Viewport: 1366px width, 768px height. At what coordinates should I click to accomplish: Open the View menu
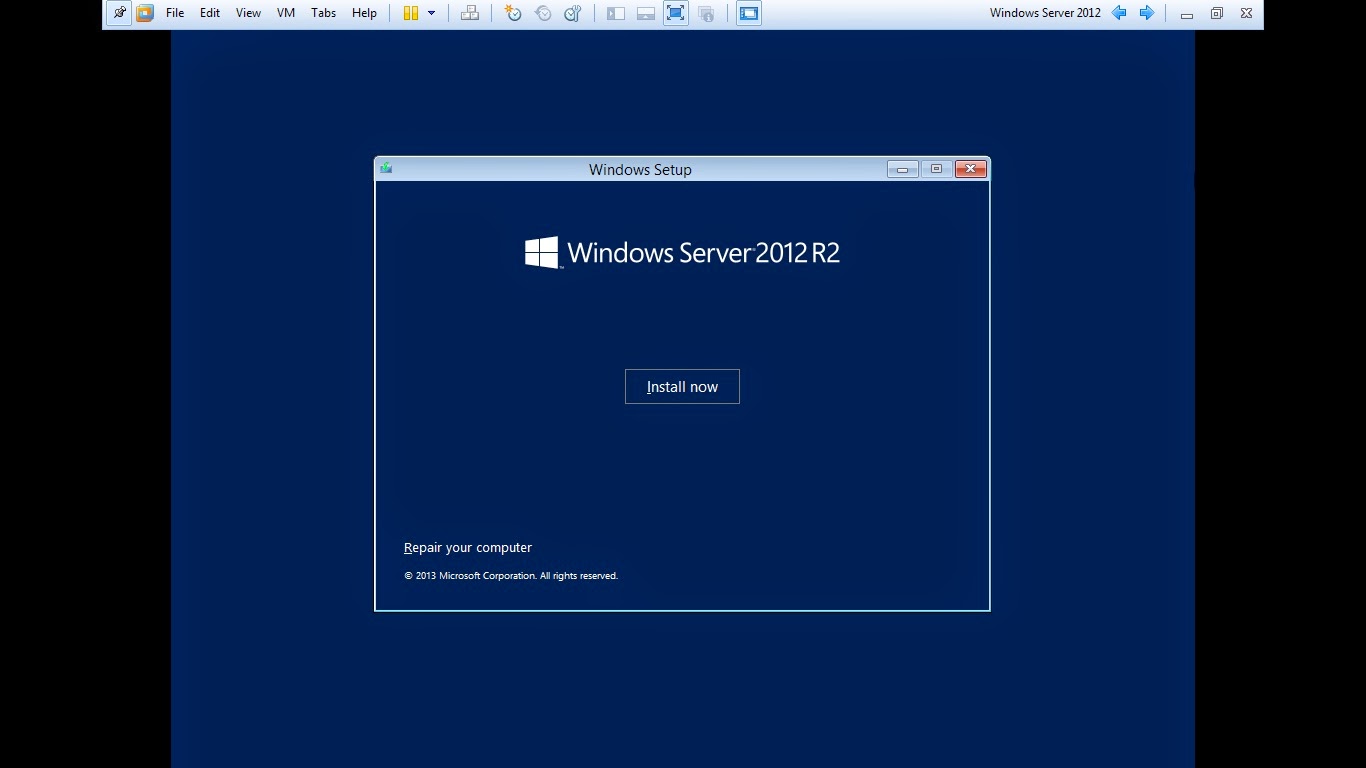(248, 13)
